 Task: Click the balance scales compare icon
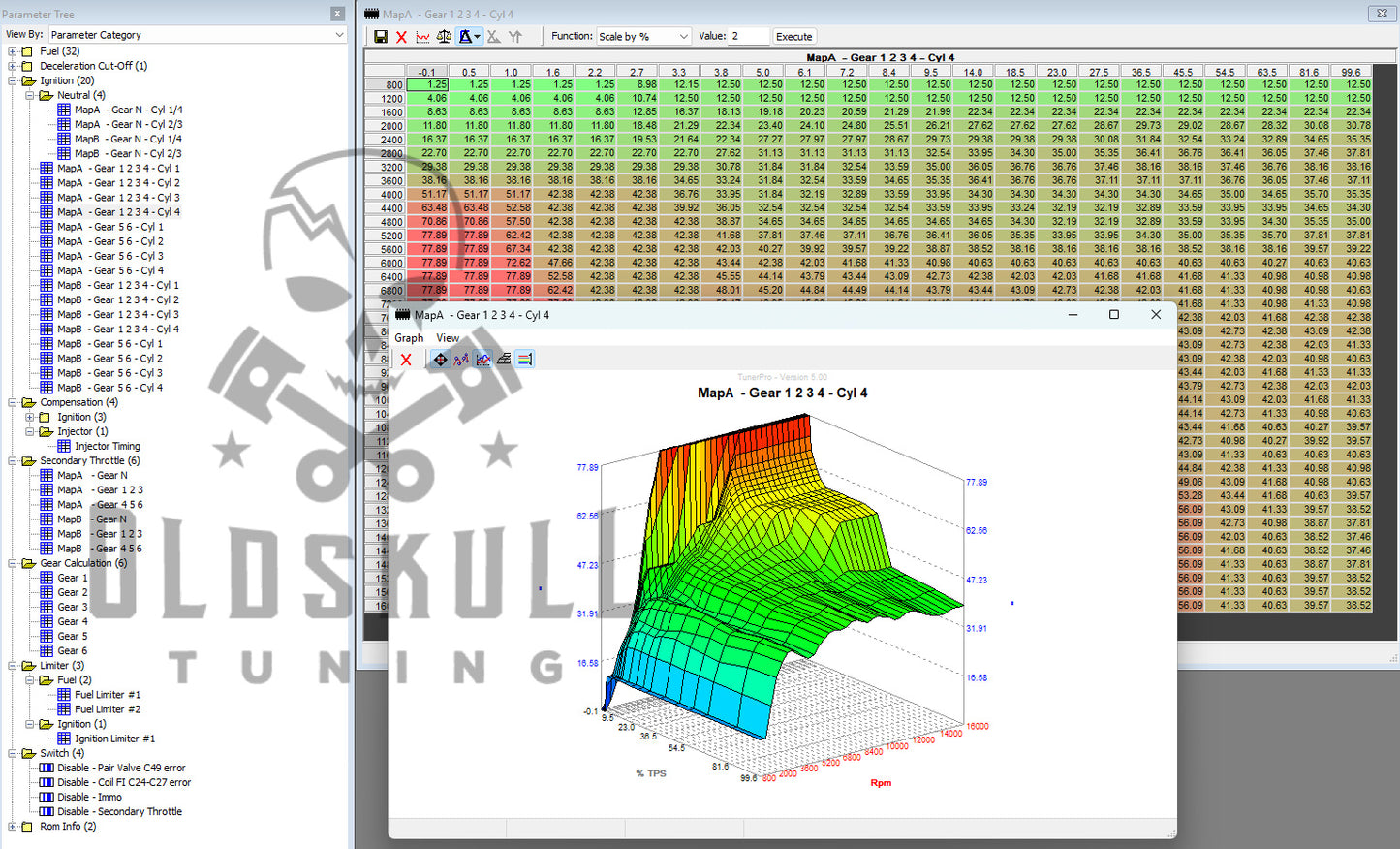pyautogui.click(x=444, y=37)
